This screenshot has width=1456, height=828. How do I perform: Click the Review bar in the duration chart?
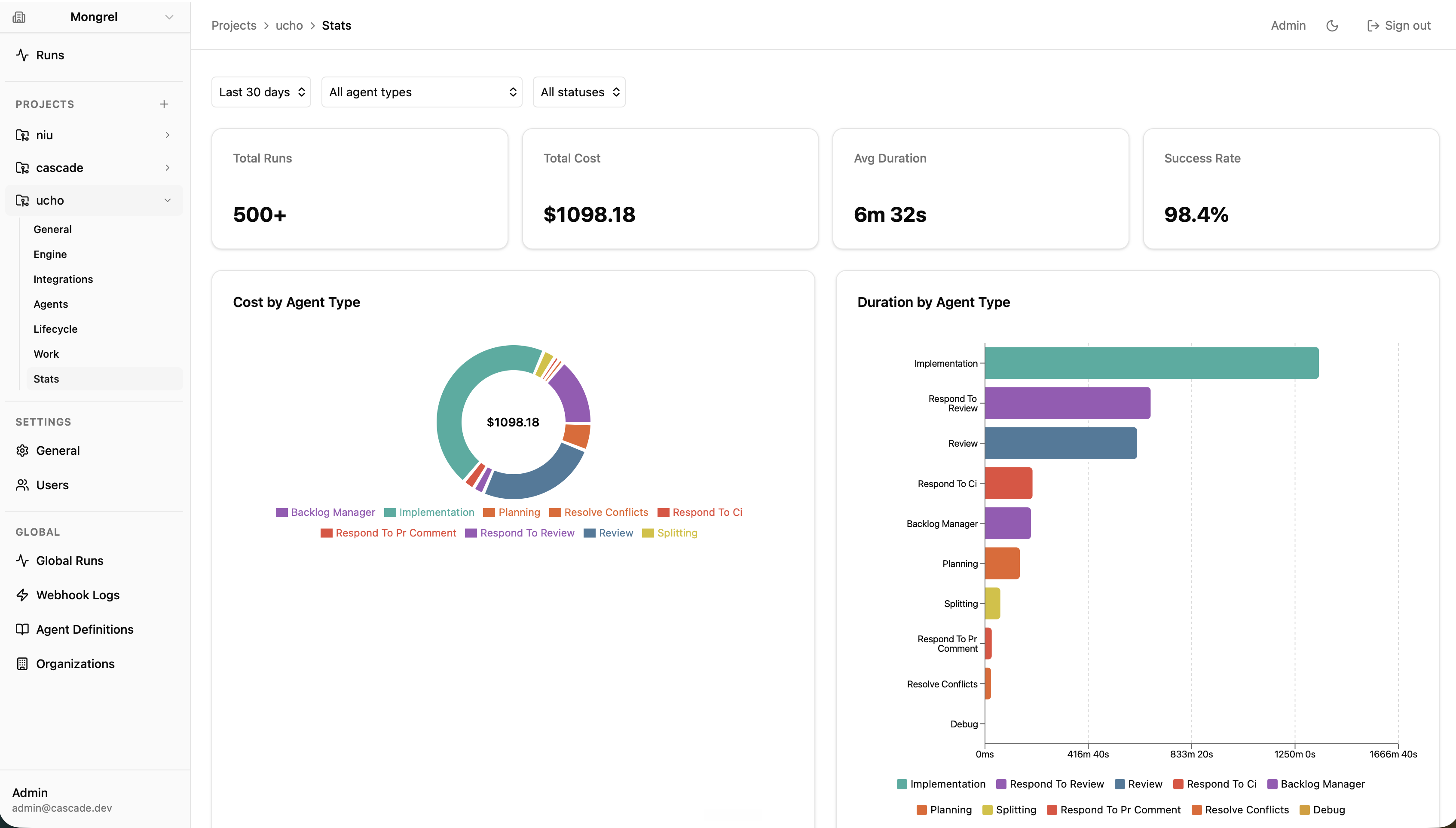(x=1061, y=443)
